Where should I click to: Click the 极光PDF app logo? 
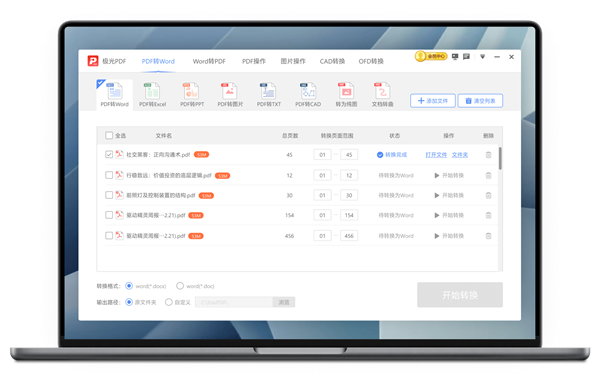(93, 61)
